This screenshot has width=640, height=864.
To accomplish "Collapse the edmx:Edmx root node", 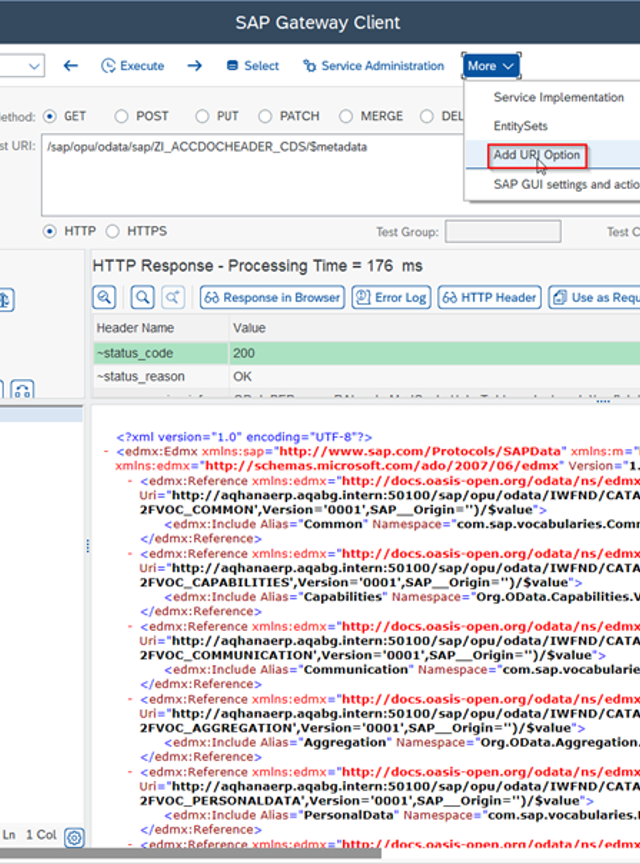I will [106, 452].
